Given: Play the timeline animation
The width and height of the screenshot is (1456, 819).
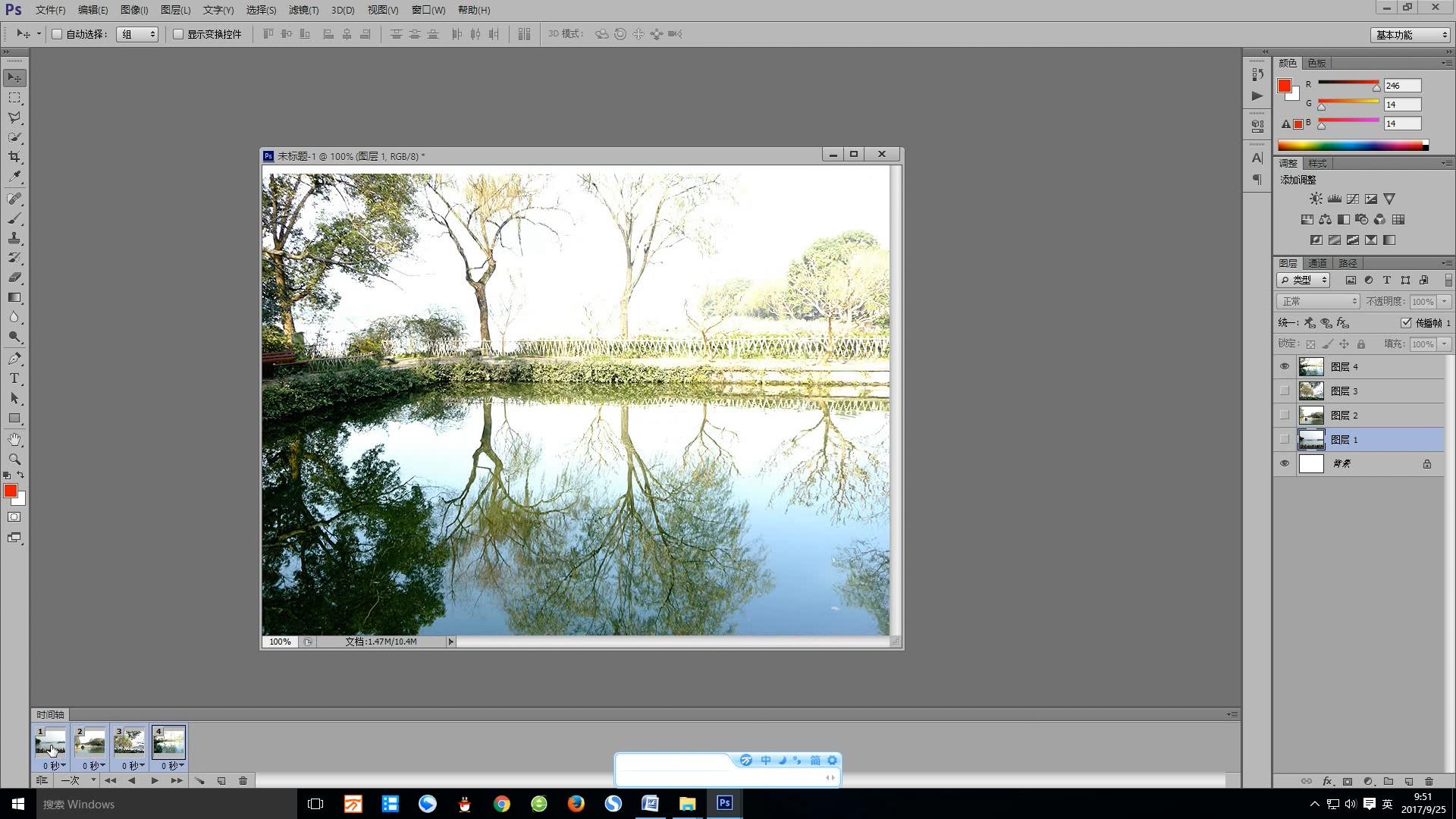Looking at the screenshot, I should (x=154, y=780).
